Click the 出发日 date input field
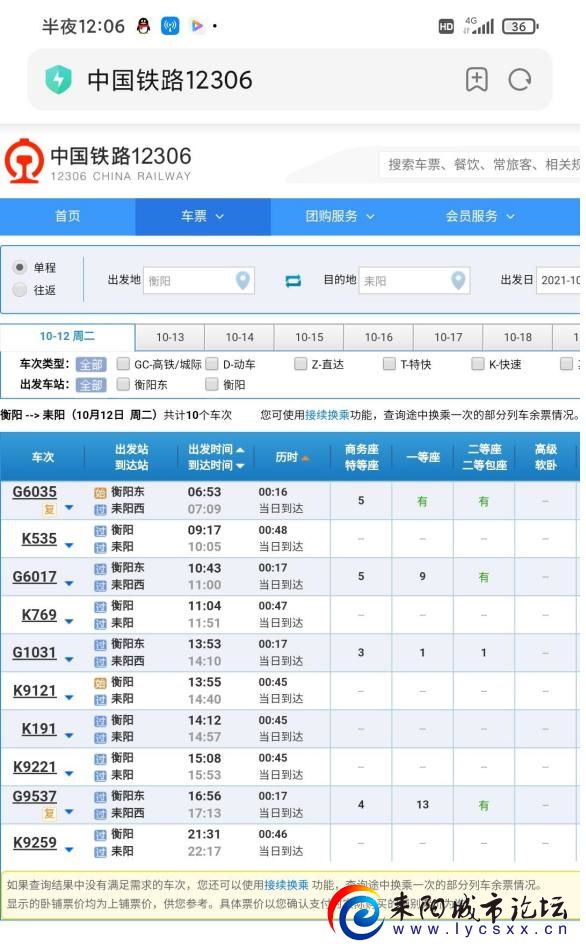586x952 pixels. coord(558,280)
